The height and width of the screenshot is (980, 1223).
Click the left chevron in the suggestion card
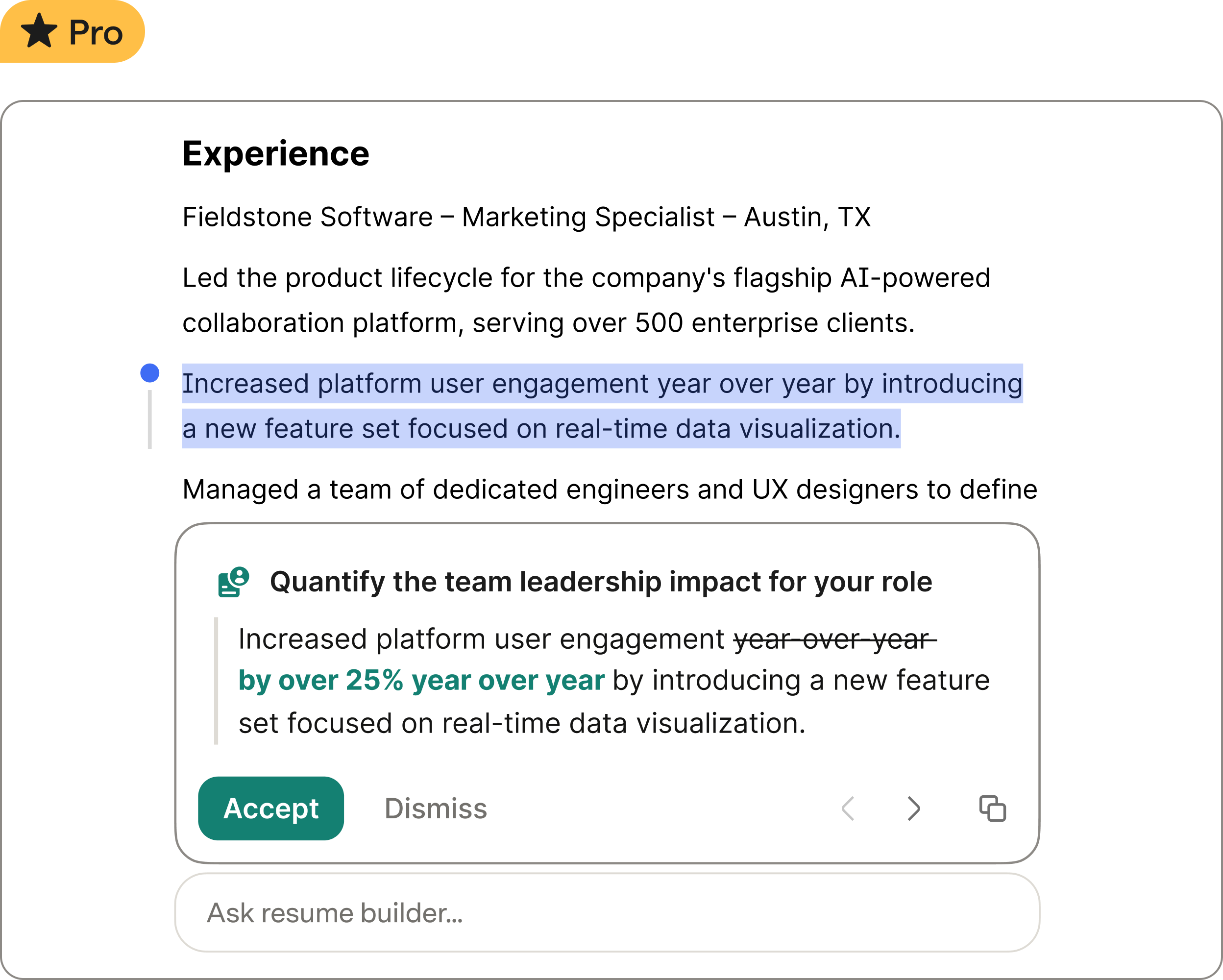[x=848, y=808]
